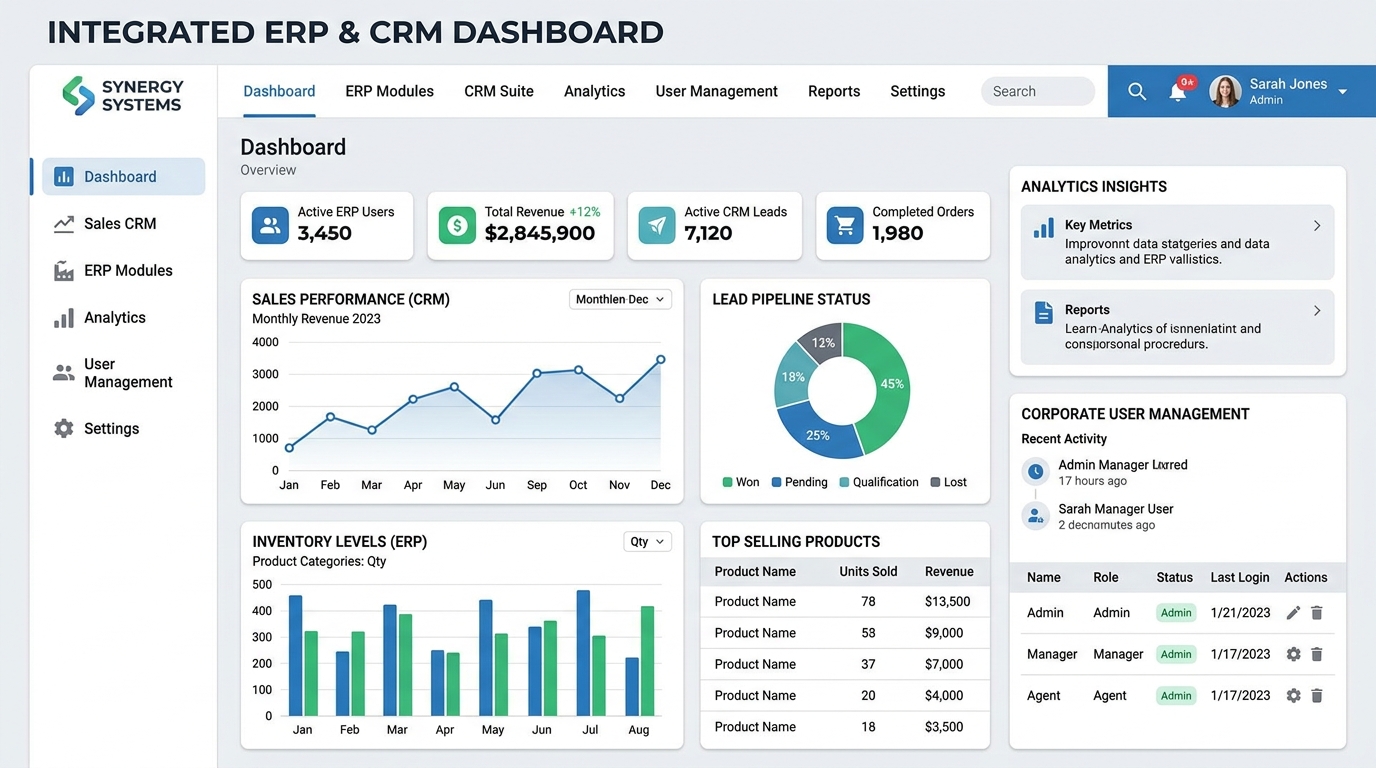Open the ERP Modules top tab

click(x=390, y=91)
